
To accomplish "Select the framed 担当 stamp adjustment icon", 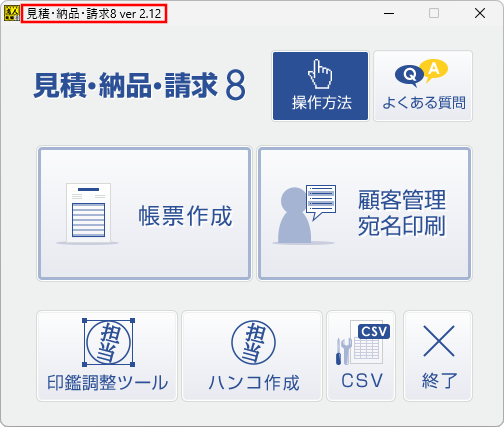I will pos(108,342).
